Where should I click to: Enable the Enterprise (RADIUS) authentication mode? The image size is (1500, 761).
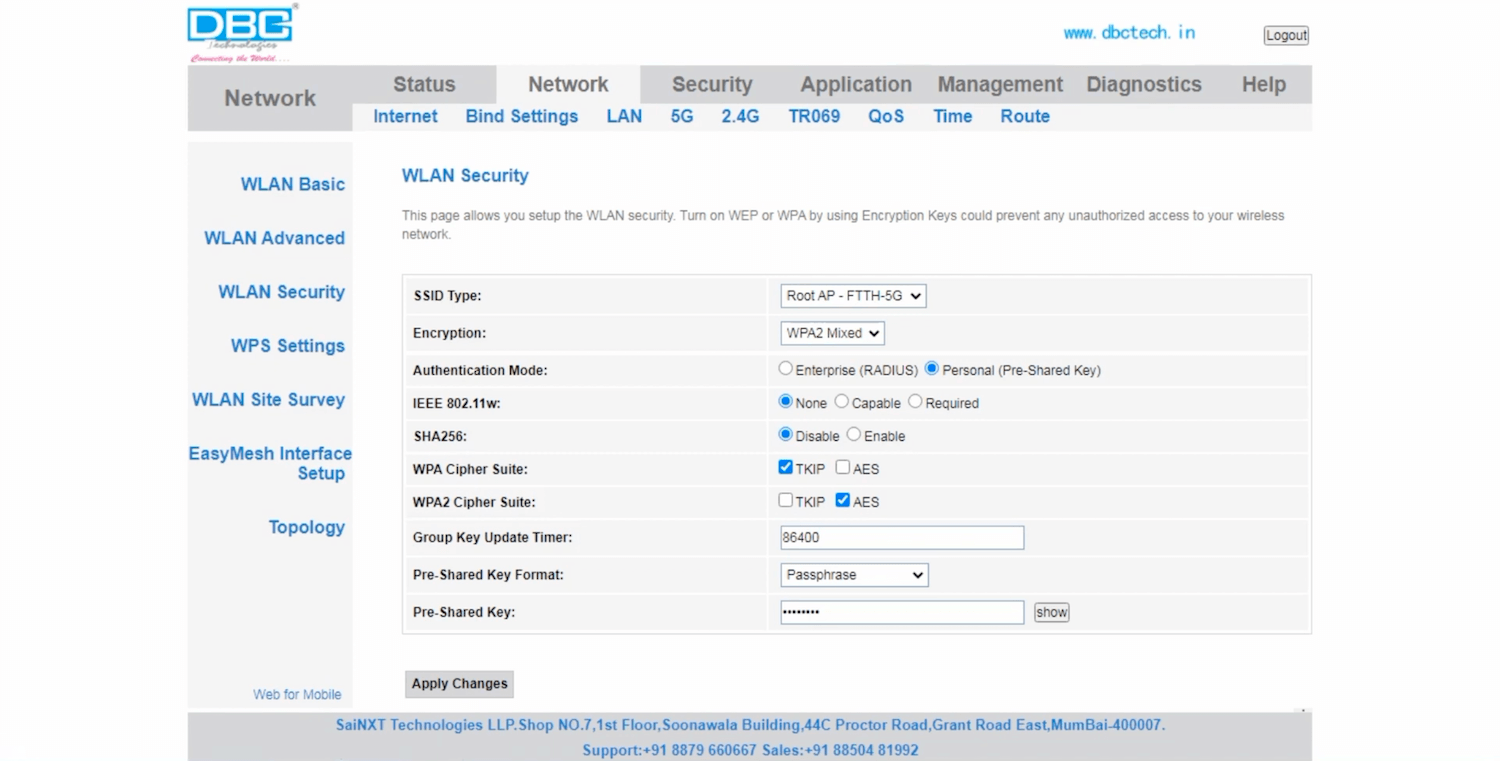[785, 369]
